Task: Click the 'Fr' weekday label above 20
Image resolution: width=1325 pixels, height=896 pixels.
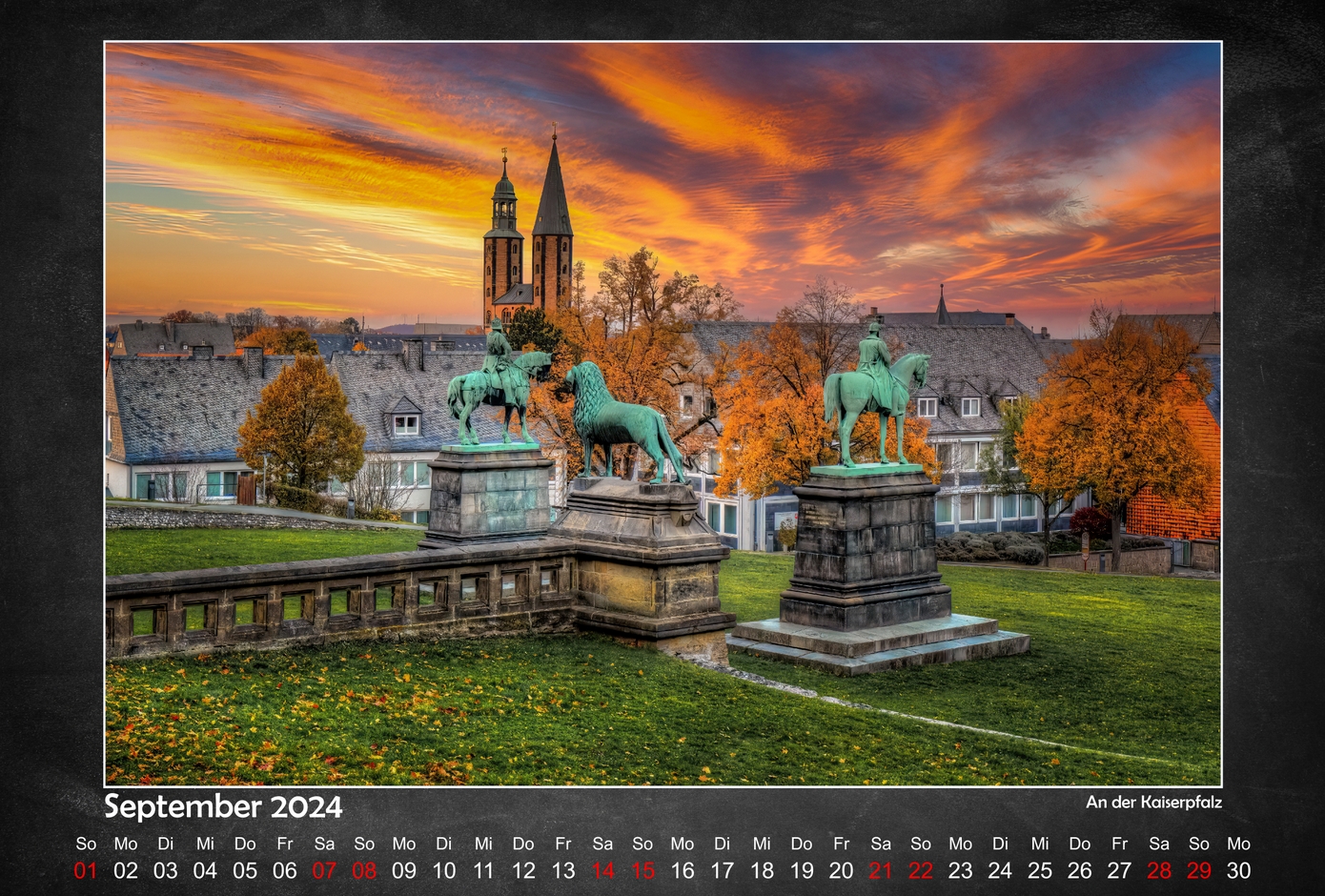Action: [841, 844]
